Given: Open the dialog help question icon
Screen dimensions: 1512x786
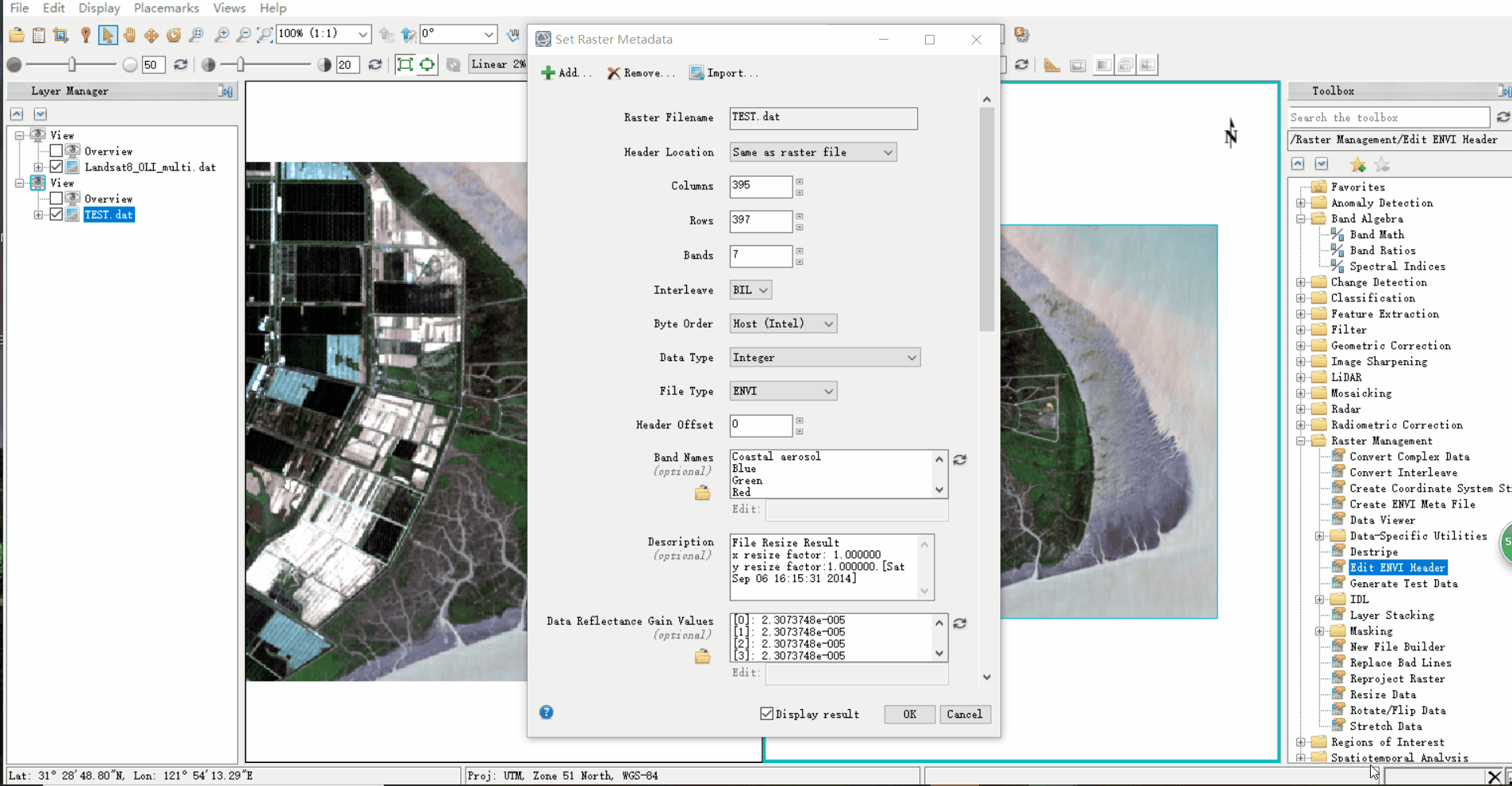Looking at the screenshot, I should [x=547, y=712].
